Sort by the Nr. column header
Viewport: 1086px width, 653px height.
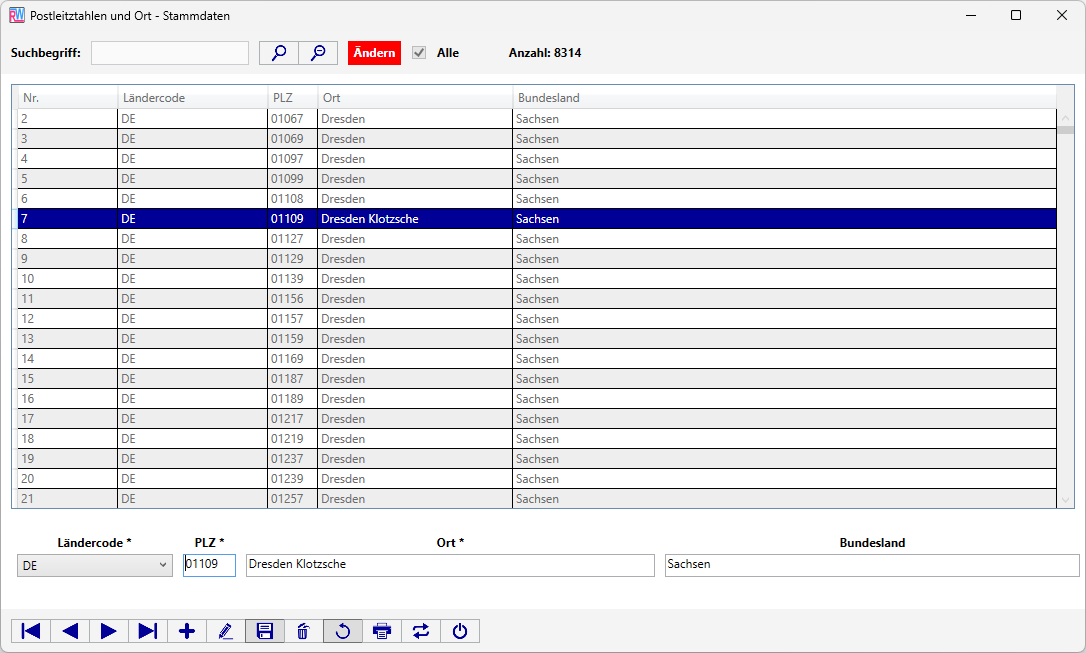tap(68, 98)
